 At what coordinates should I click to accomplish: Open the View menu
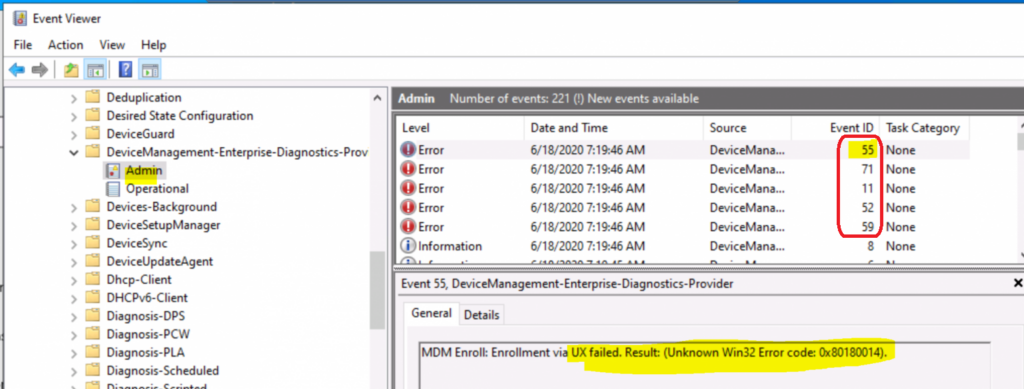click(x=112, y=45)
